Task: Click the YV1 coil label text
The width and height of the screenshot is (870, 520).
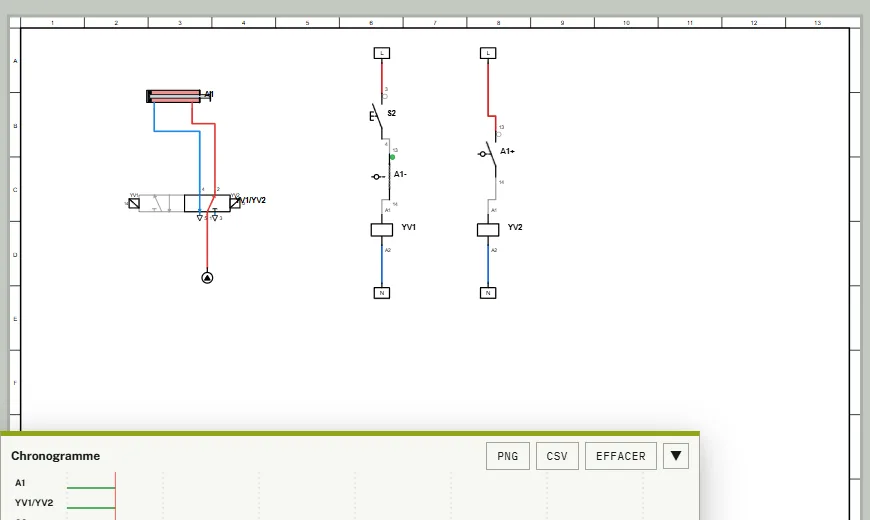Action: (408, 227)
